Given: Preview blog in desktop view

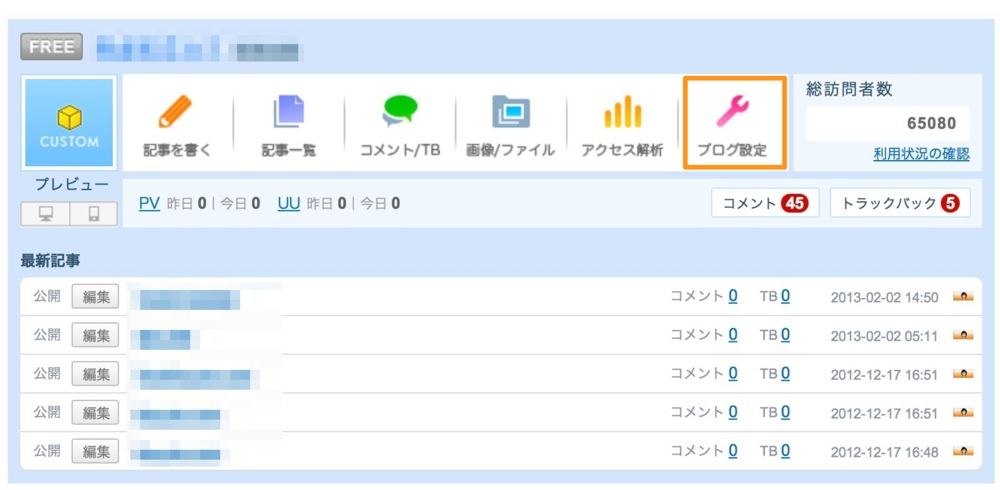Looking at the screenshot, I should pyautogui.click(x=45, y=214).
